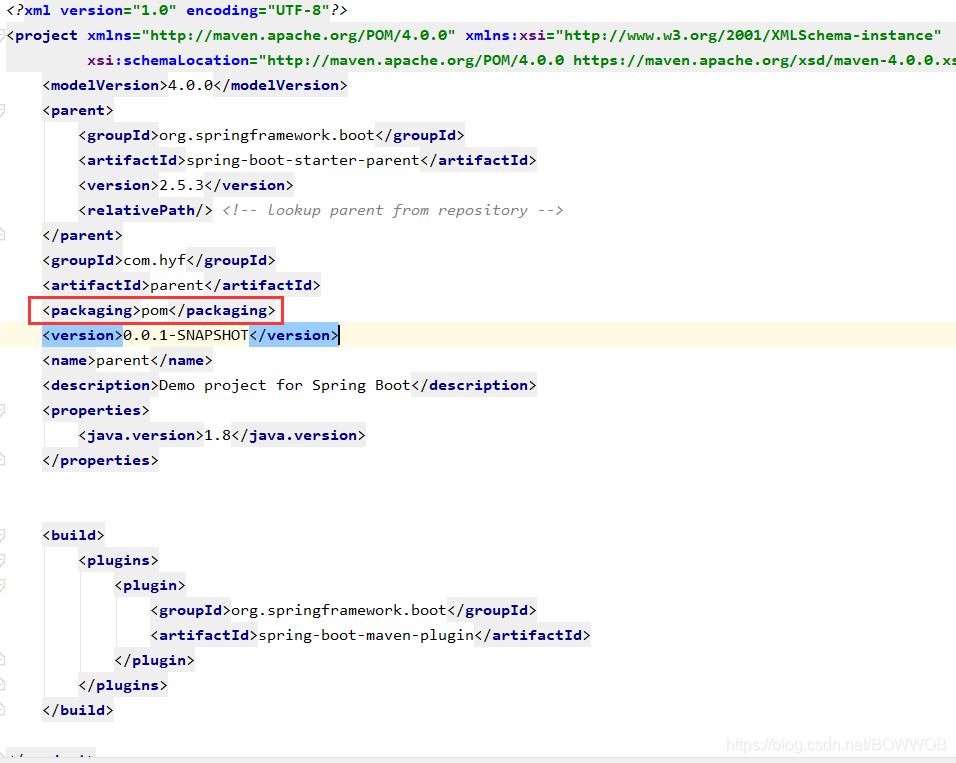This screenshot has width=956, height=763.
Task: Click the xsi:schemaLocation attribute name
Action: click(168, 60)
